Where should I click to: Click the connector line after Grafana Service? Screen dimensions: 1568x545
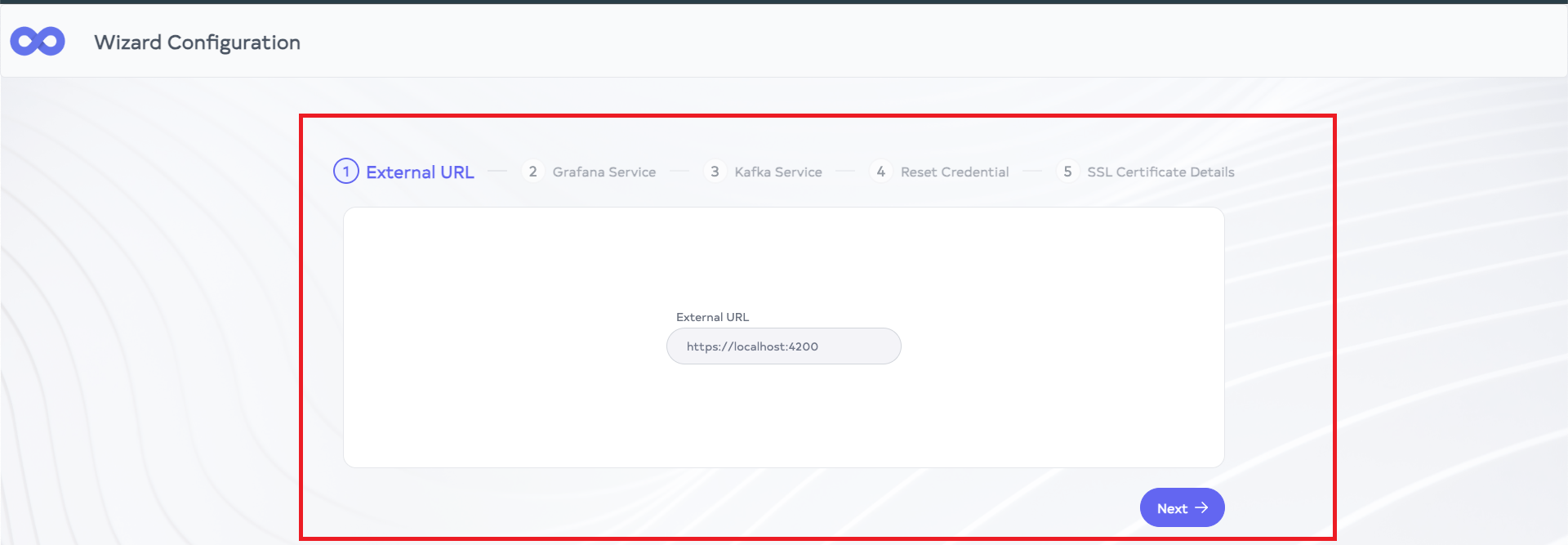tap(679, 172)
